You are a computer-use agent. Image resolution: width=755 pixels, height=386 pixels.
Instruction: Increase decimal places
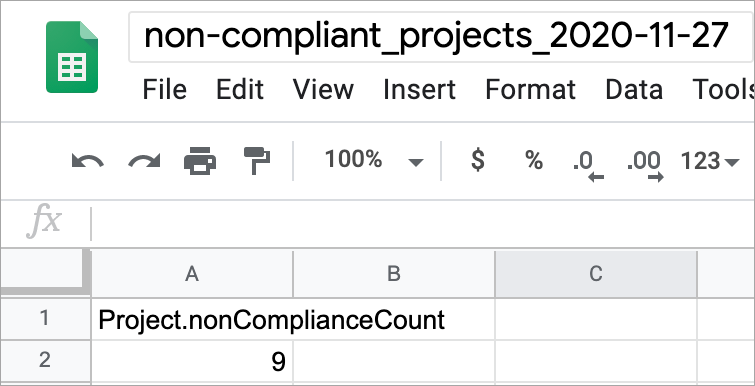click(646, 165)
